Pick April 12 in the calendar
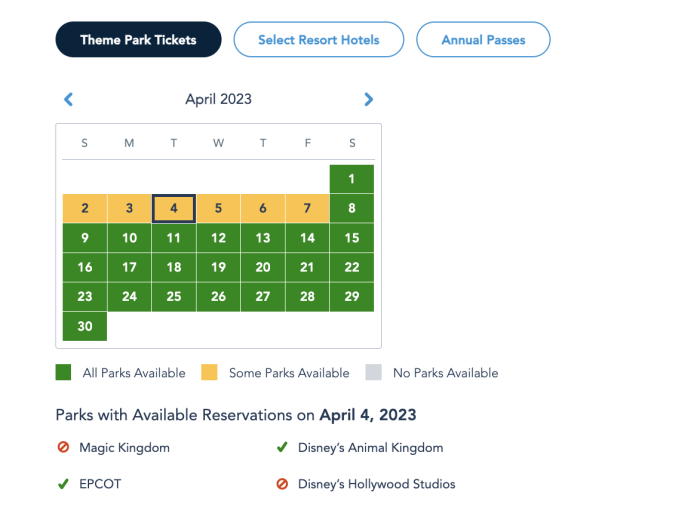This screenshot has width=700, height=511. tap(218, 238)
